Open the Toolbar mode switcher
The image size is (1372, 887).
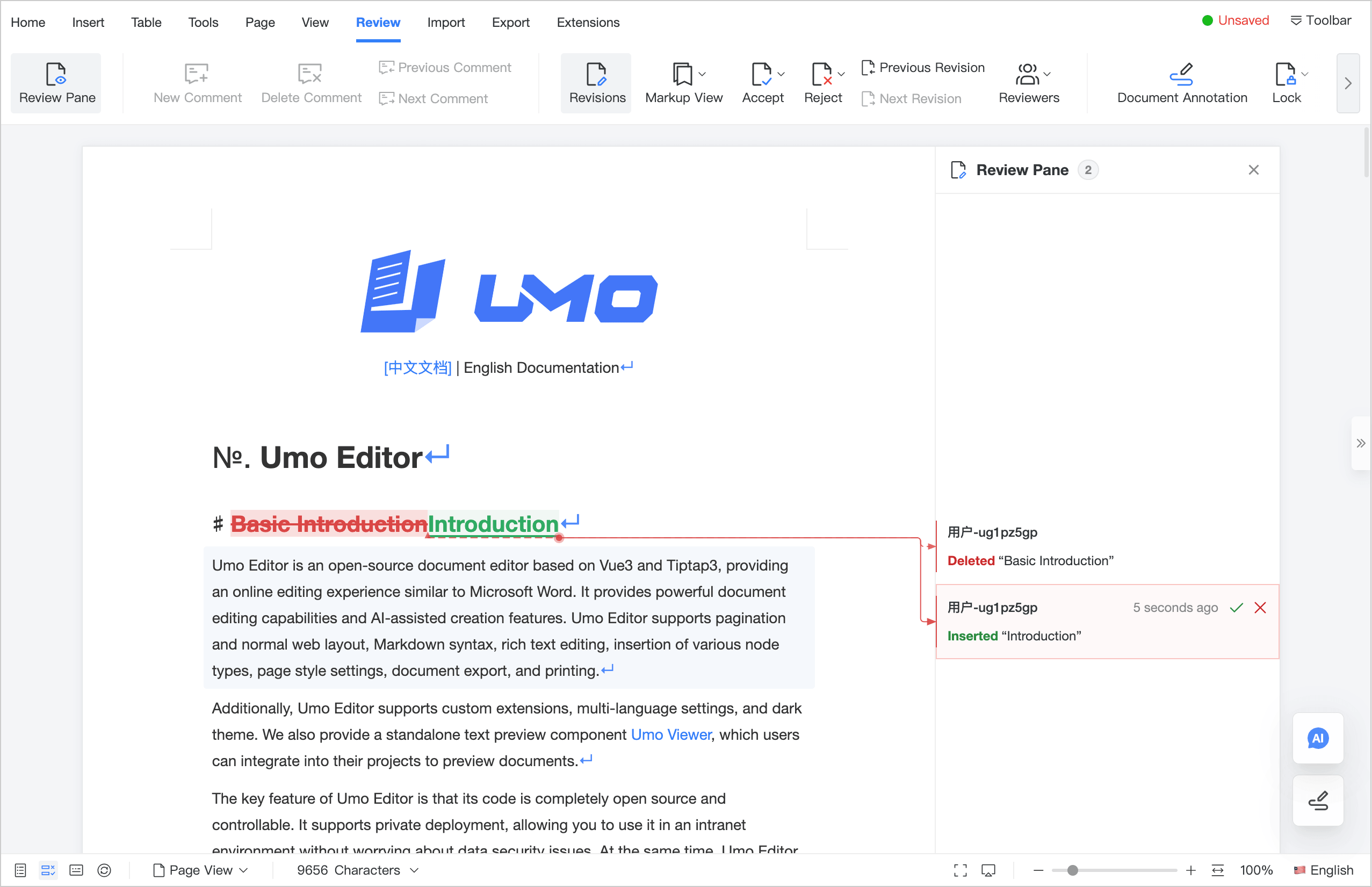click(x=1320, y=20)
